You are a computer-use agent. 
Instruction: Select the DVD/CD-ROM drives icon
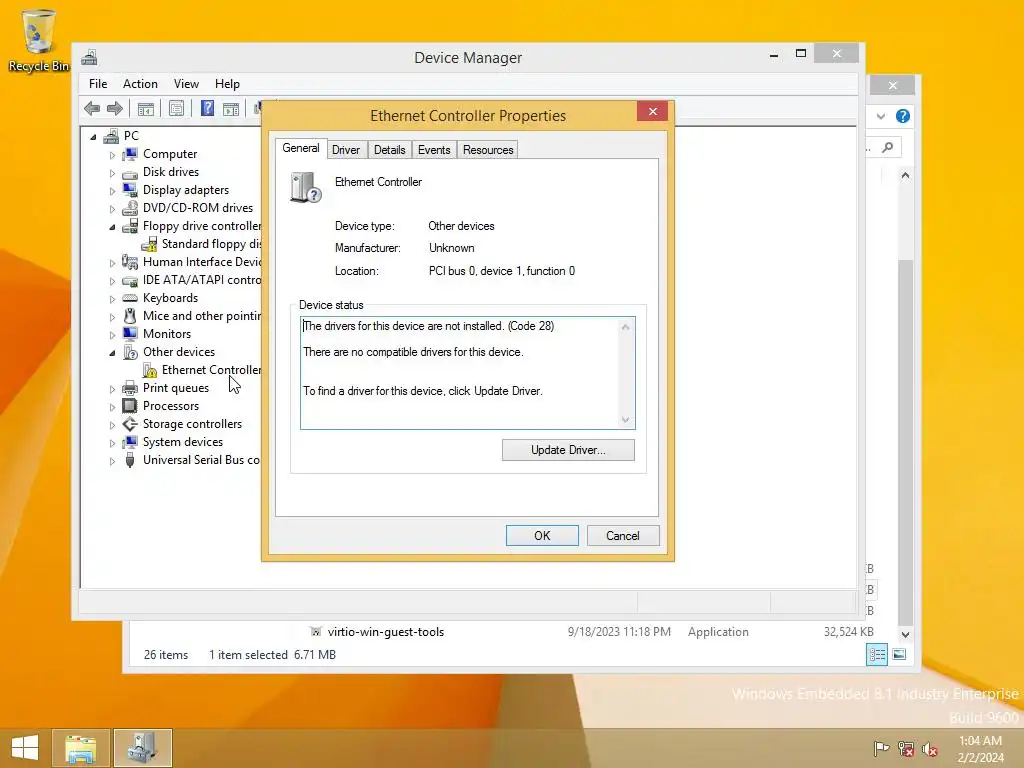[x=130, y=208]
